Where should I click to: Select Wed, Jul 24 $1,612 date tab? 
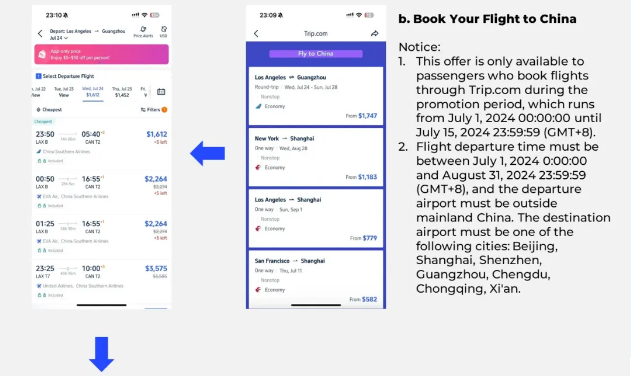click(93, 92)
